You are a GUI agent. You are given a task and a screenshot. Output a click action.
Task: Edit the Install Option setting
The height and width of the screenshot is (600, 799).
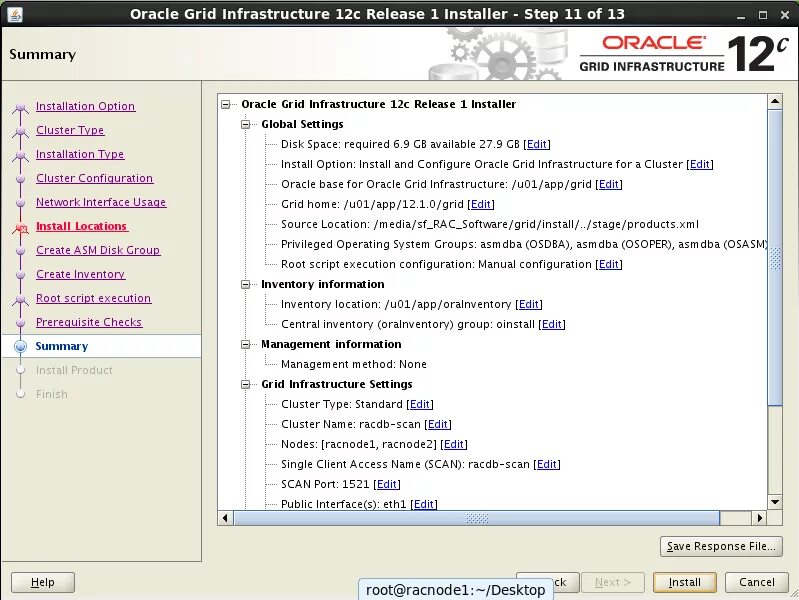(x=700, y=164)
